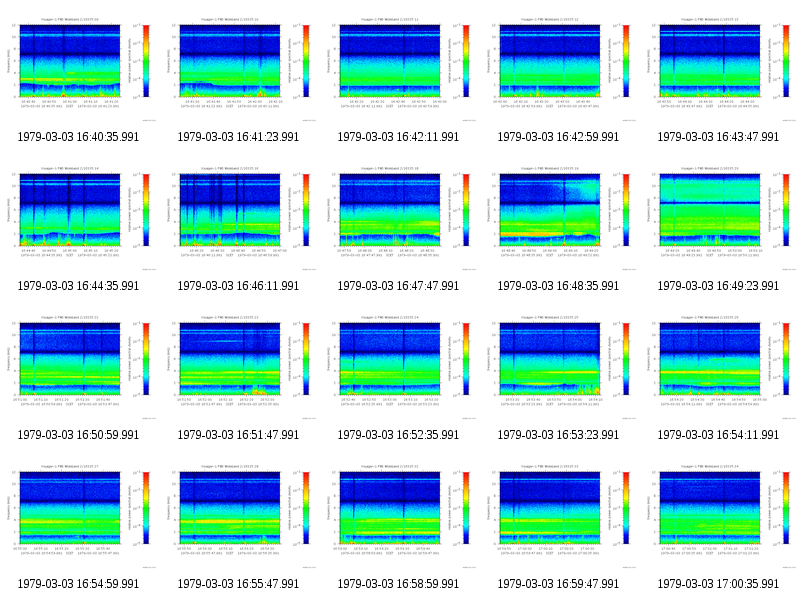The width and height of the screenshot is (800, 596).
Task: Click the caption 1979-03-03 16:59:47.991
Action: [x=558, y=584]
